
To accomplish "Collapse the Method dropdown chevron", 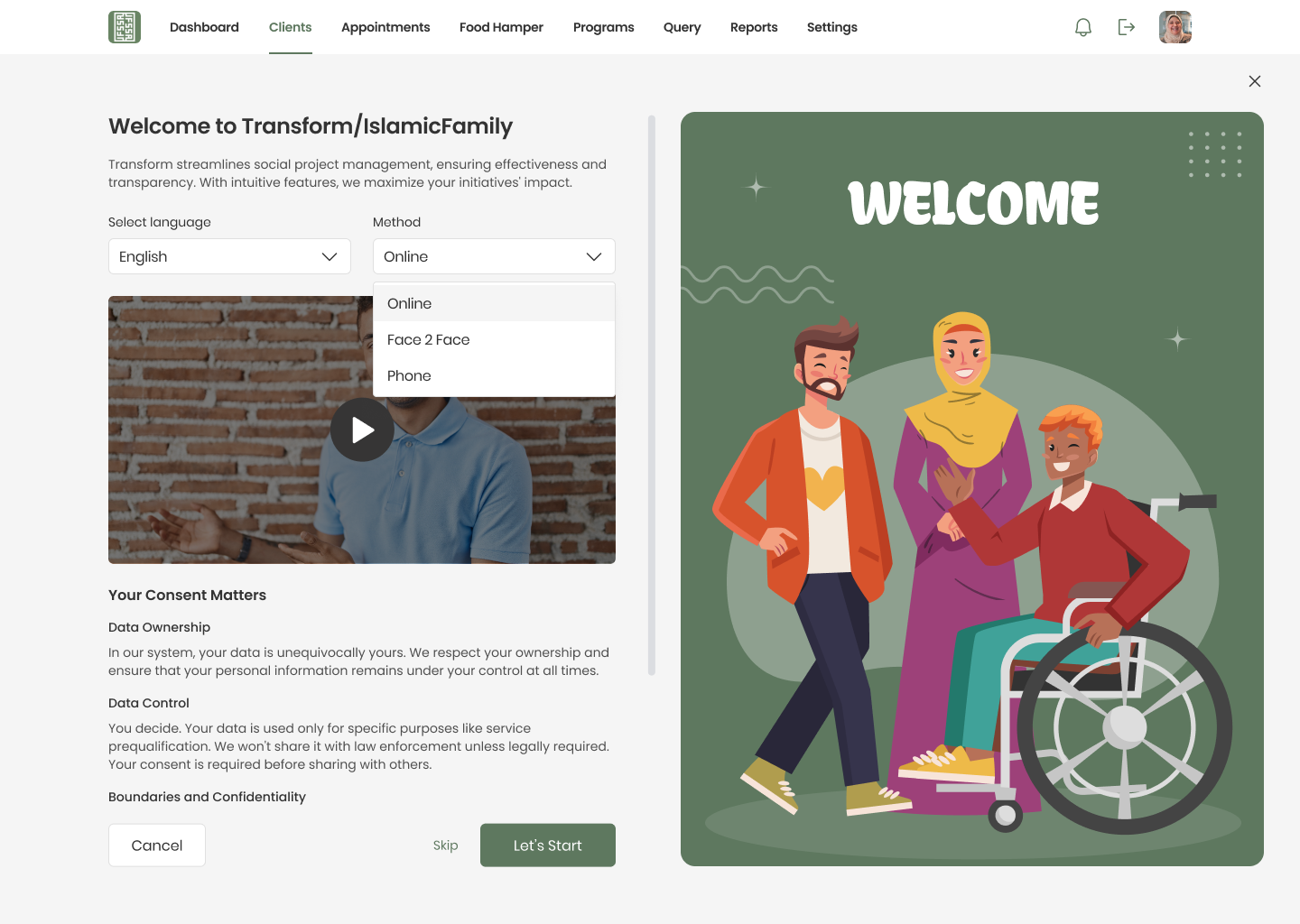I will pos(594,256).
